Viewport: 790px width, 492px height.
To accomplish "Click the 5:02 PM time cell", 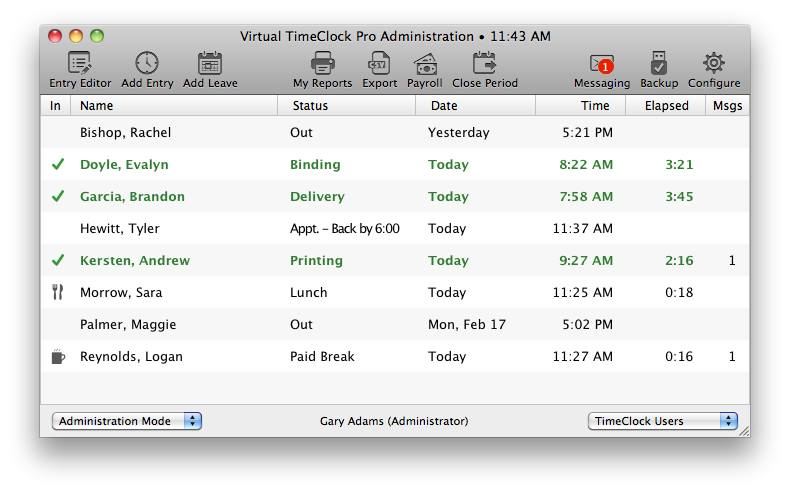I will 587,324.
